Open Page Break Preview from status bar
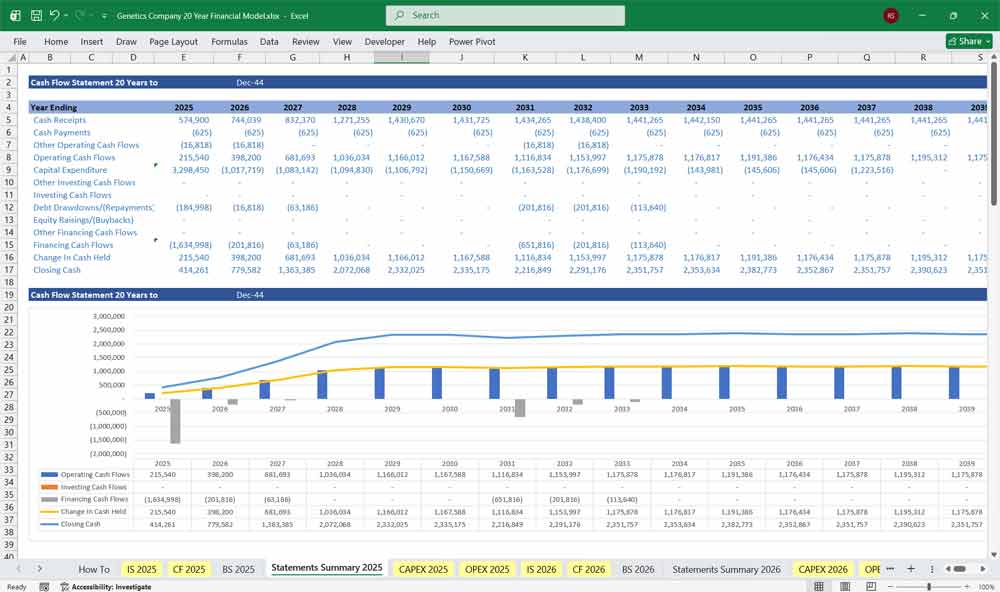 (869, 586)
